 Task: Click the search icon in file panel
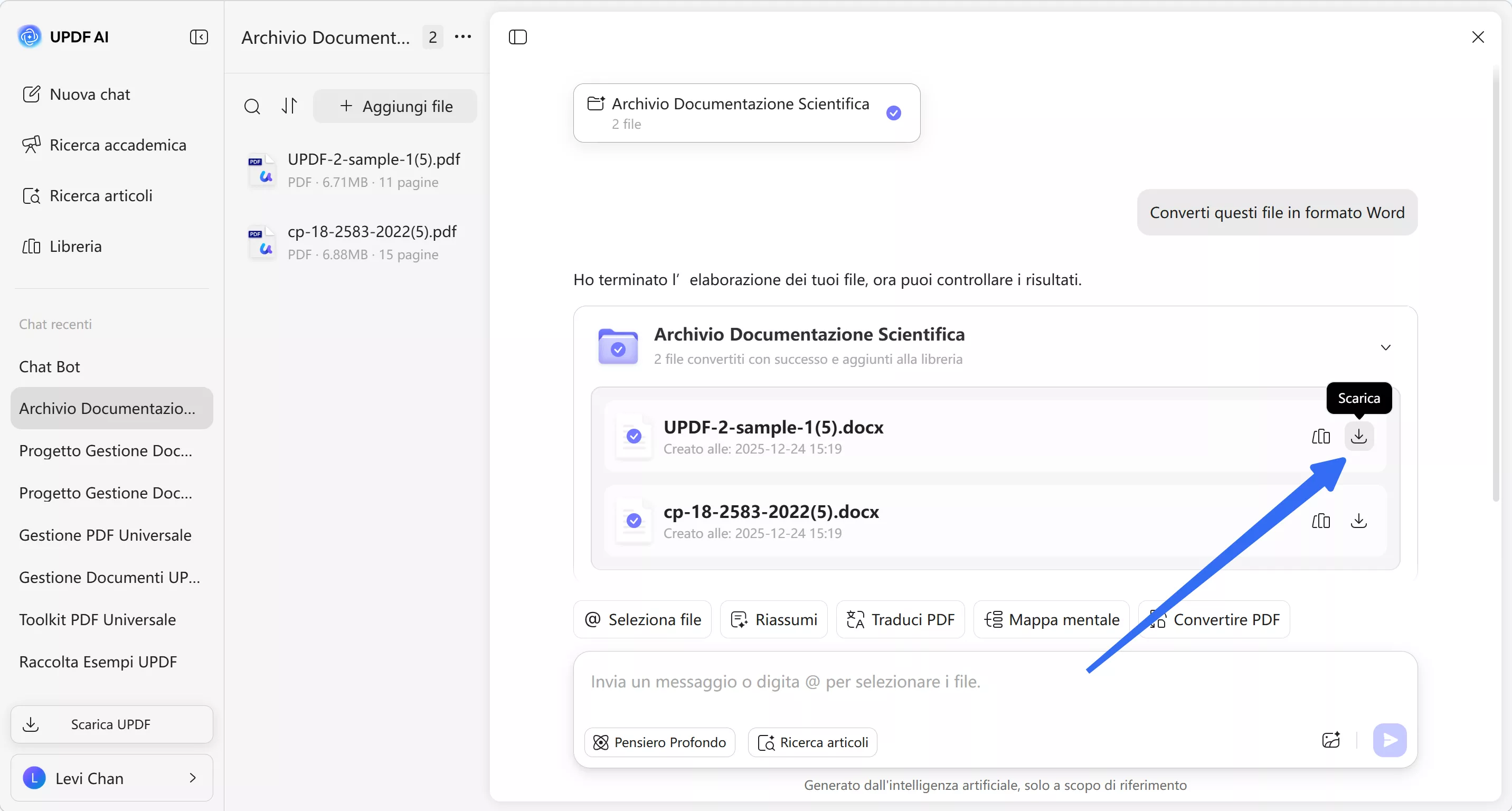click(x=252, y=106)
